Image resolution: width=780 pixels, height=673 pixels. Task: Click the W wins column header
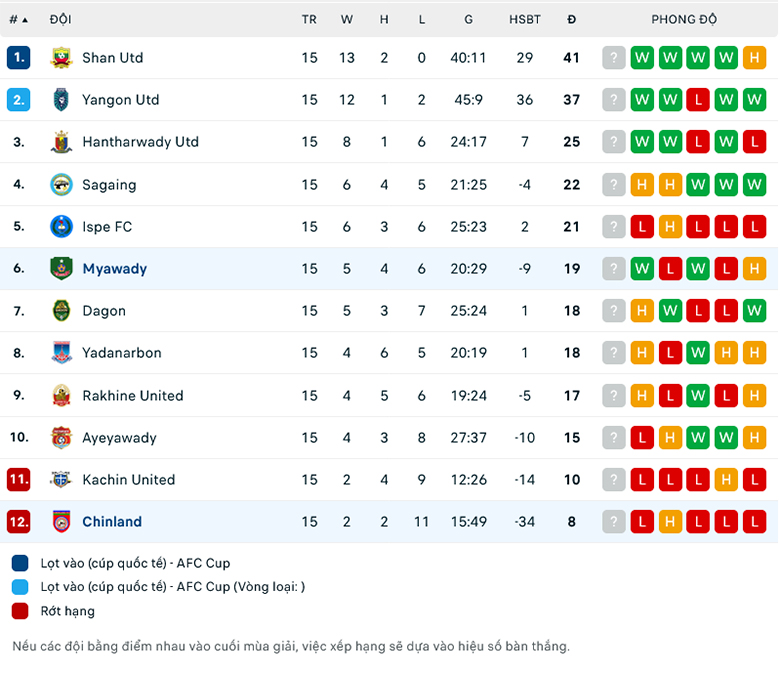click(347, 19)
